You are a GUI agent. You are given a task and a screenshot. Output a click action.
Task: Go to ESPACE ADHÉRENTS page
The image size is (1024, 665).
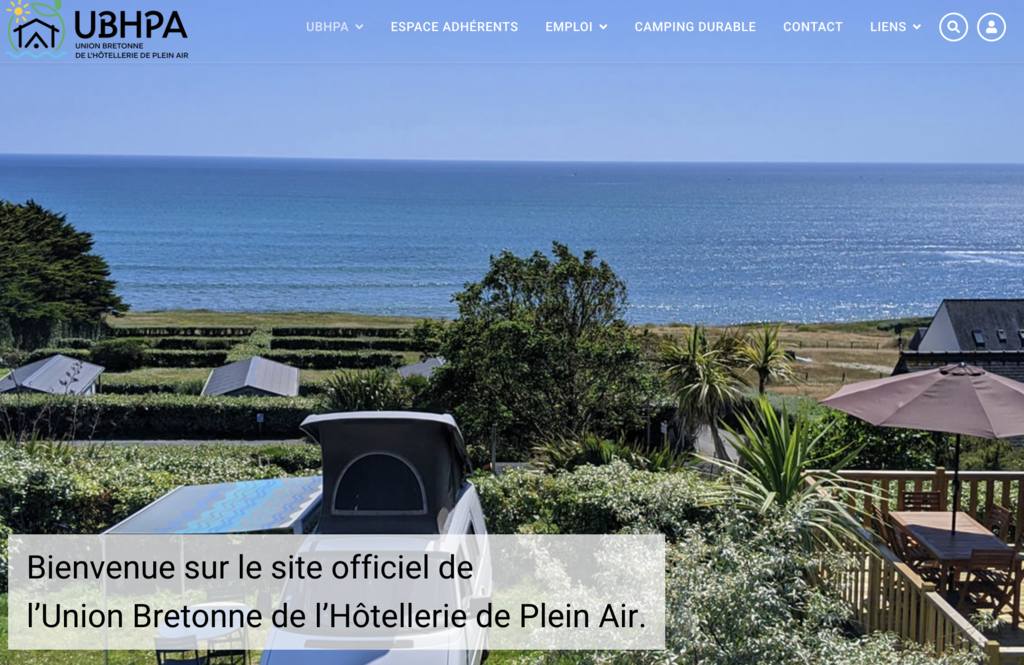click(454, 27)
